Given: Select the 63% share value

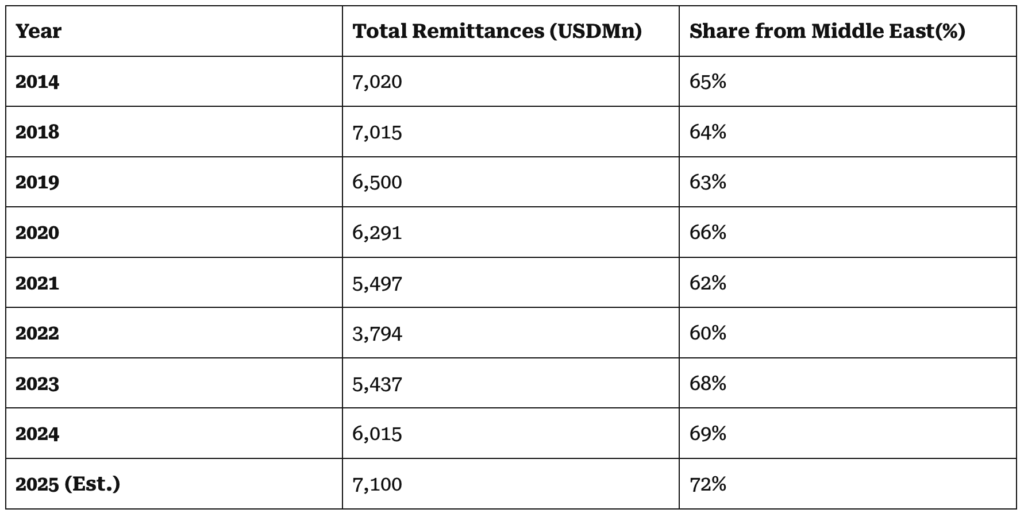Looking at the screenshot, I should pyautogui.click(x=707, y=183).
